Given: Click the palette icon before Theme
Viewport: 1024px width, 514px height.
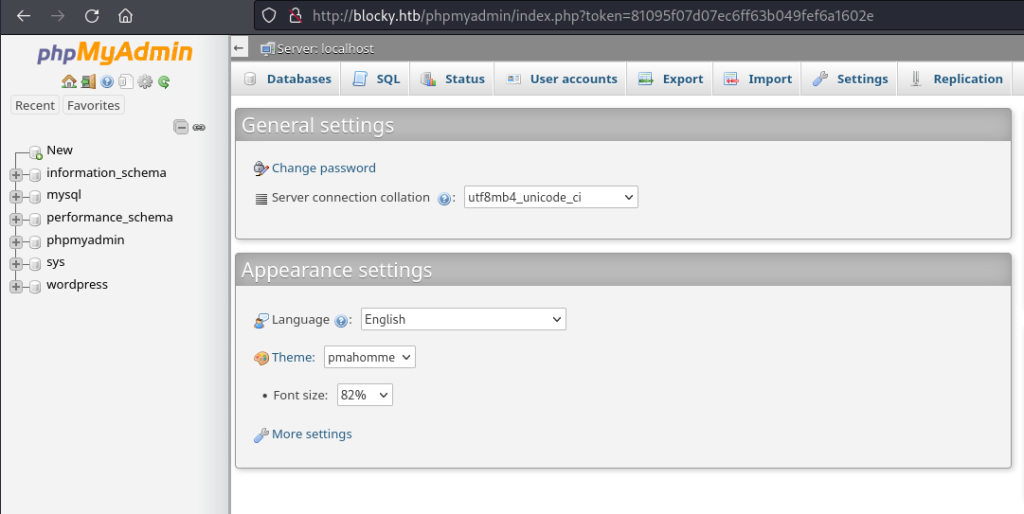Looking at the screenshot, I should click(261, 358).
